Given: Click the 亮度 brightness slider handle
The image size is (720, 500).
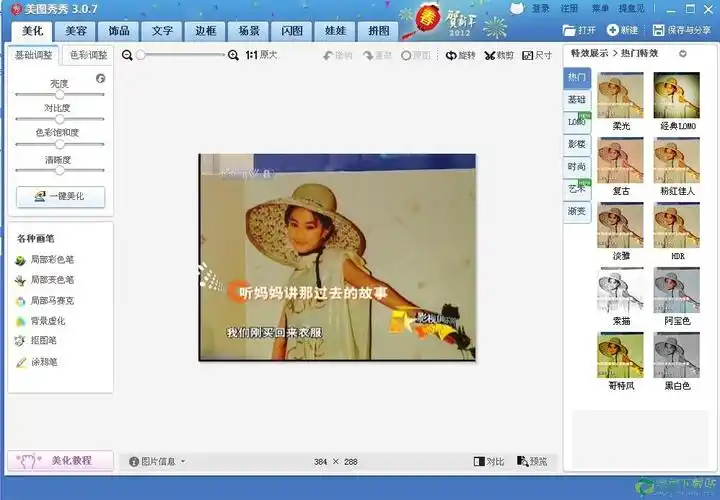Looking at the screenshot, I should (x=60, y=95).
